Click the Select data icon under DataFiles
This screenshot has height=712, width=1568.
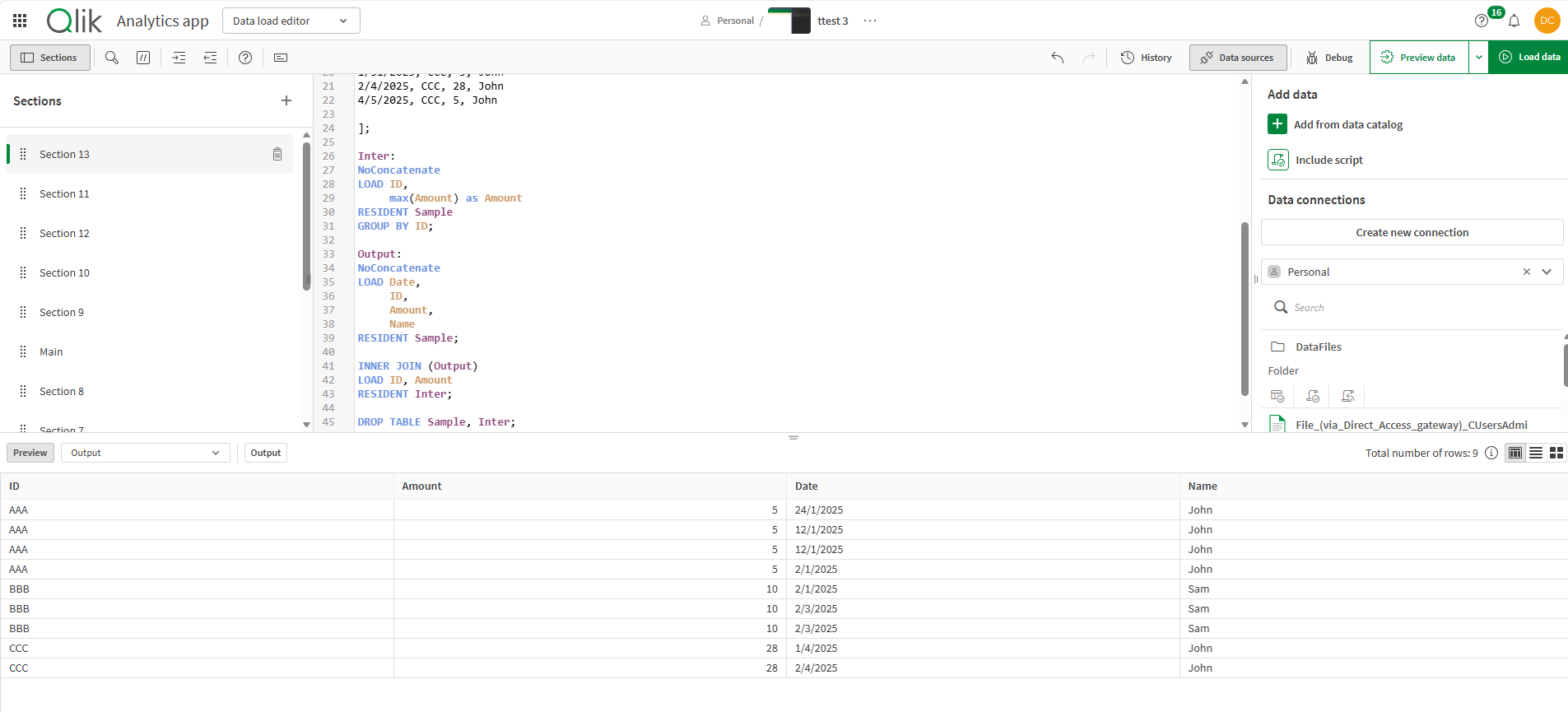tap(1277, 396)
